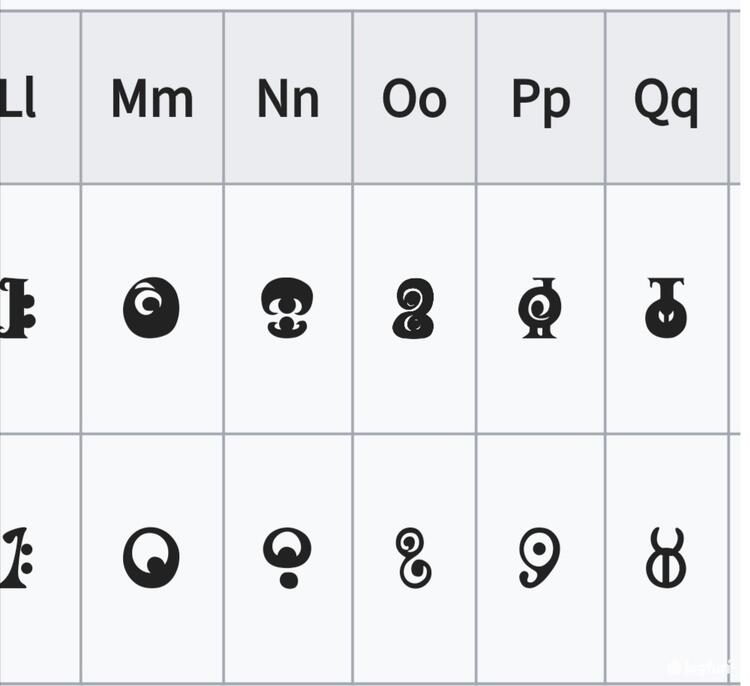Click the first-row glyph under Nn
Screen dimensions: 750x686
(x=287, y=308)
